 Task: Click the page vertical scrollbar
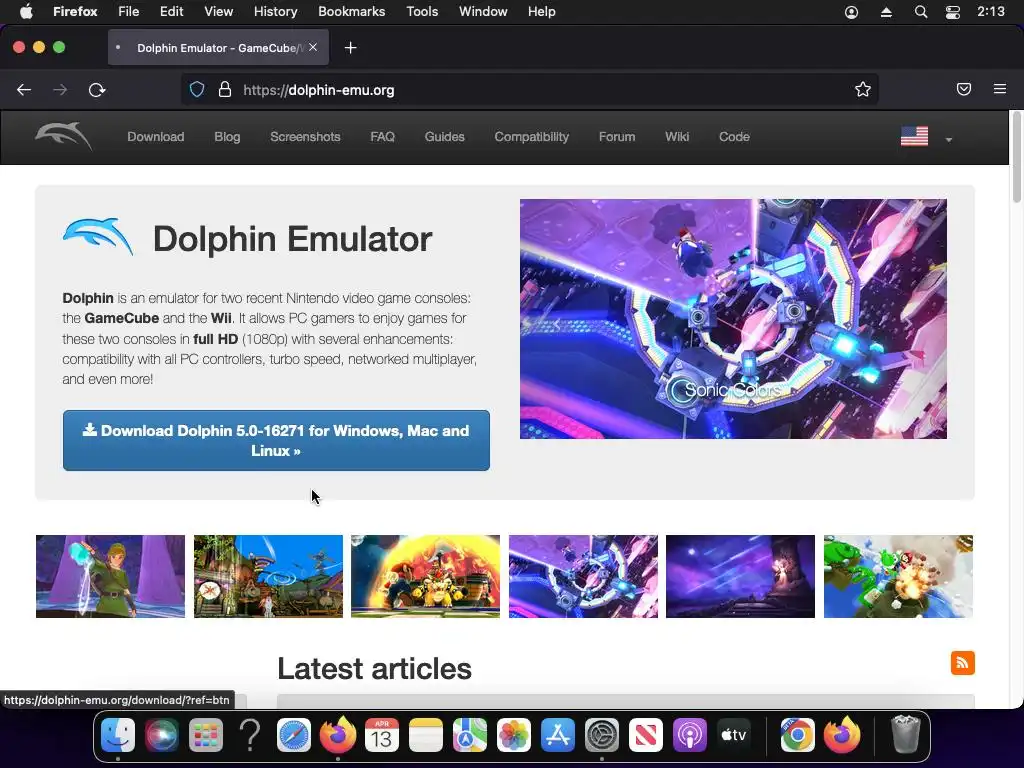[x=1016, y=157]
